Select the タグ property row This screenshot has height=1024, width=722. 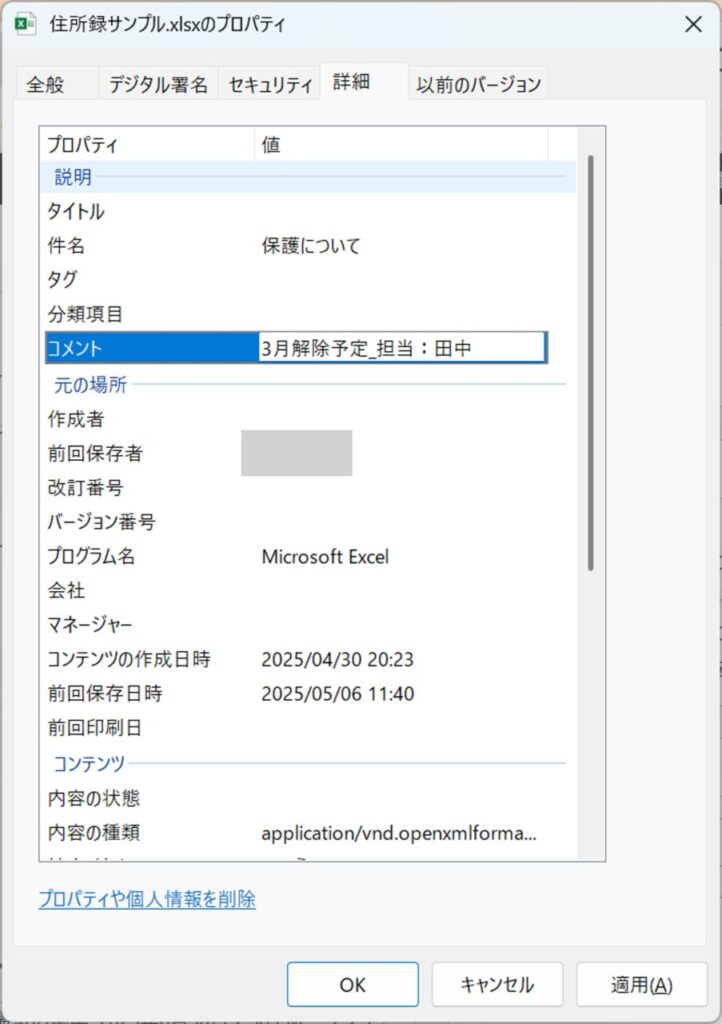307,280
